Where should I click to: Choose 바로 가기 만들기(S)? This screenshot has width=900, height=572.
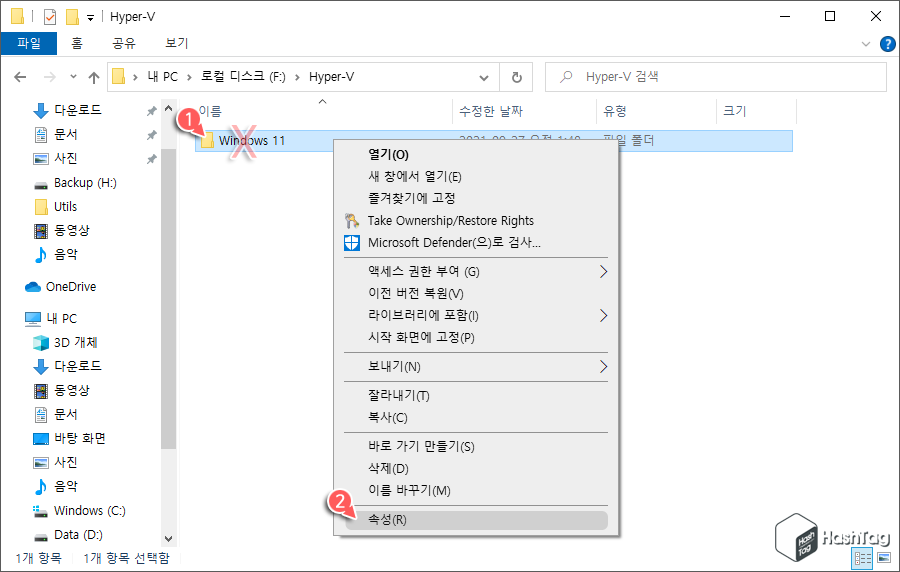[421, 446]
